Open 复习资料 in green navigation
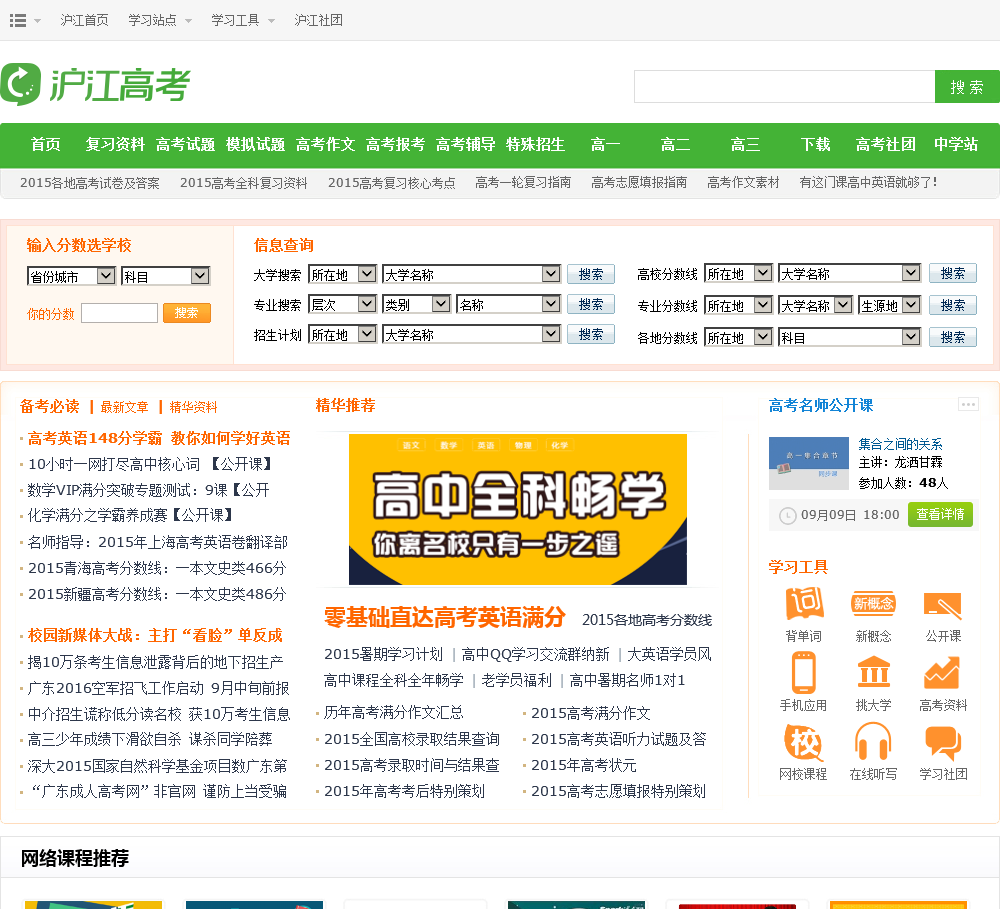 click(x=115, y=145)
